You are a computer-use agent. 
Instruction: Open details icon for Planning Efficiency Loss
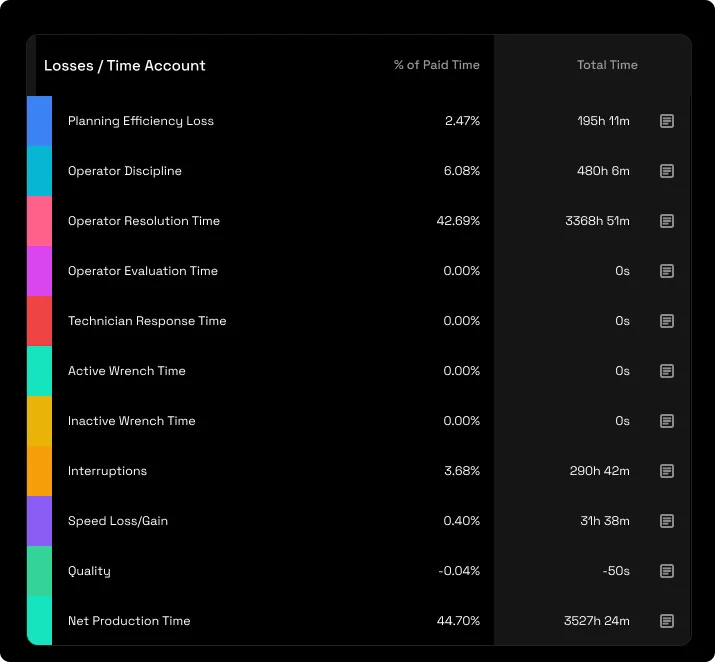click(667, 121)
